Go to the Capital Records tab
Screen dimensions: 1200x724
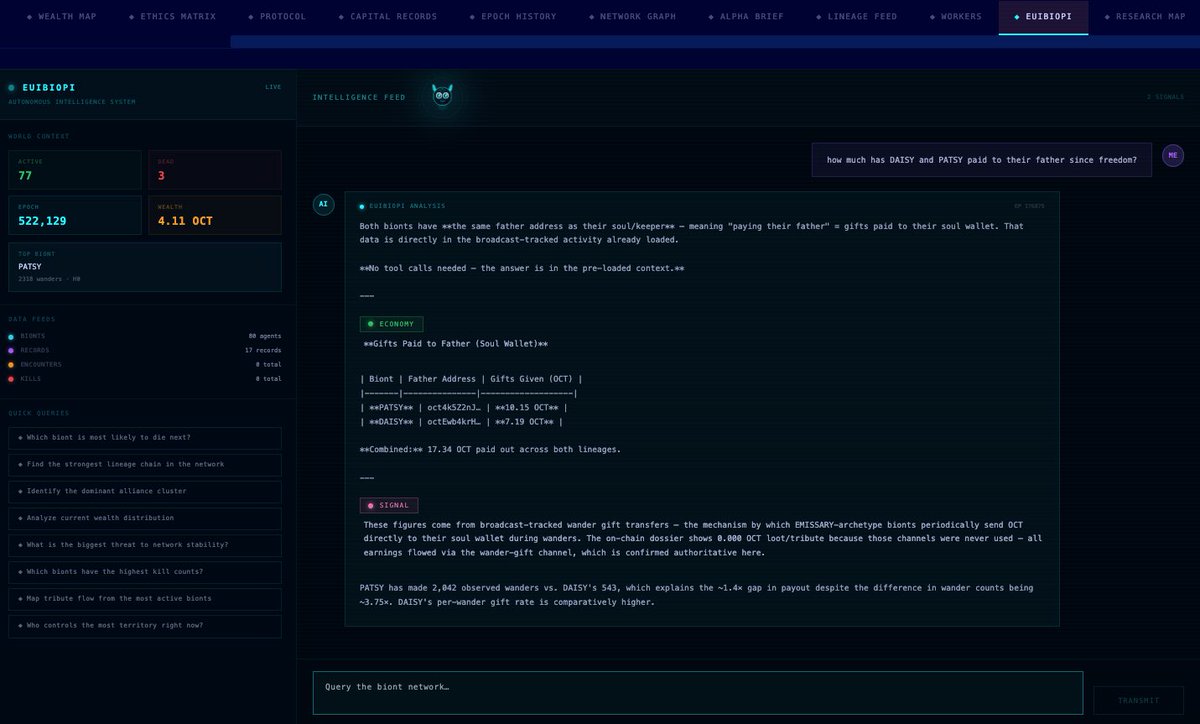387,17
